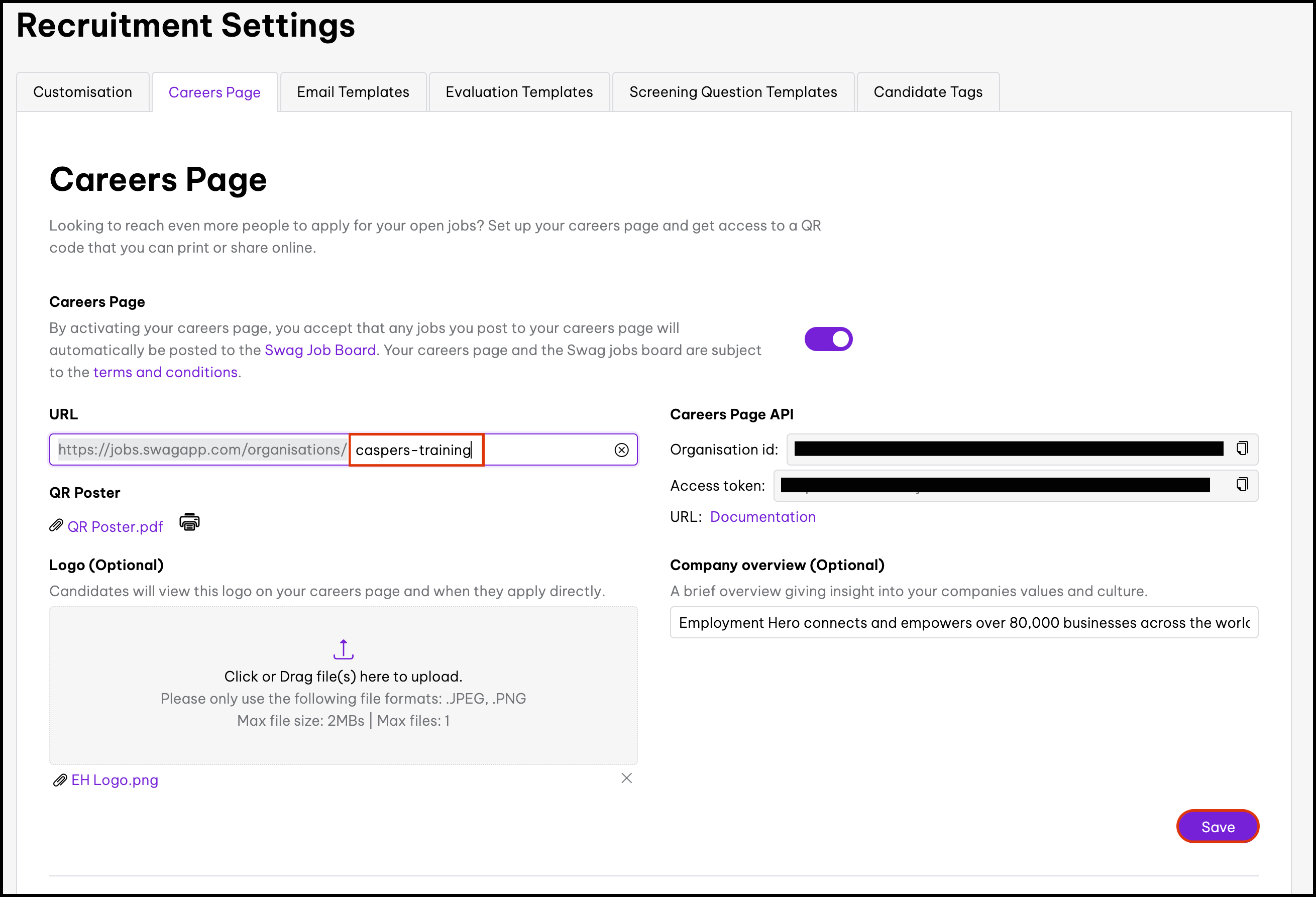
Task: Open the Email Templates tab
Action: 353,92
